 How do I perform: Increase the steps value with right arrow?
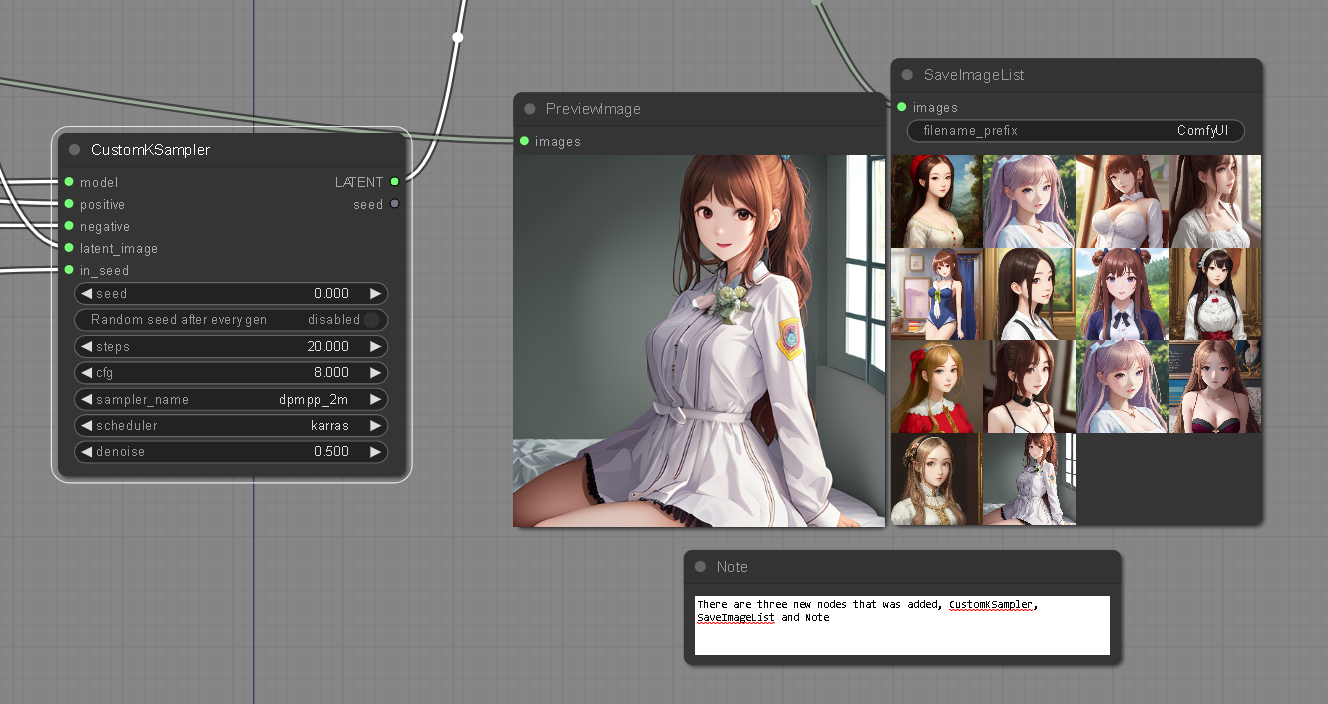click(x=375, y=347)
